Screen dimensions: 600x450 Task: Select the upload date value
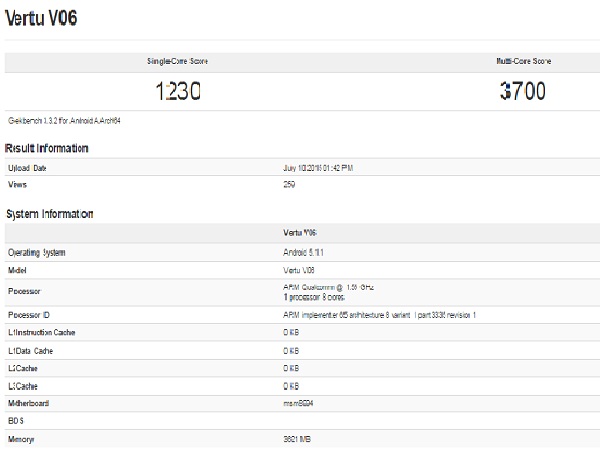(332, 168)
